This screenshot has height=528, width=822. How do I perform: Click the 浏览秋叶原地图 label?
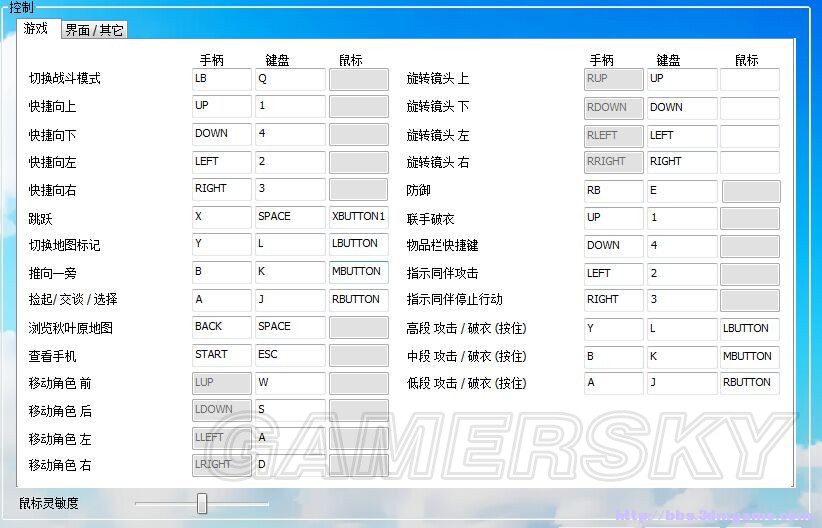[x=71, y=328]
